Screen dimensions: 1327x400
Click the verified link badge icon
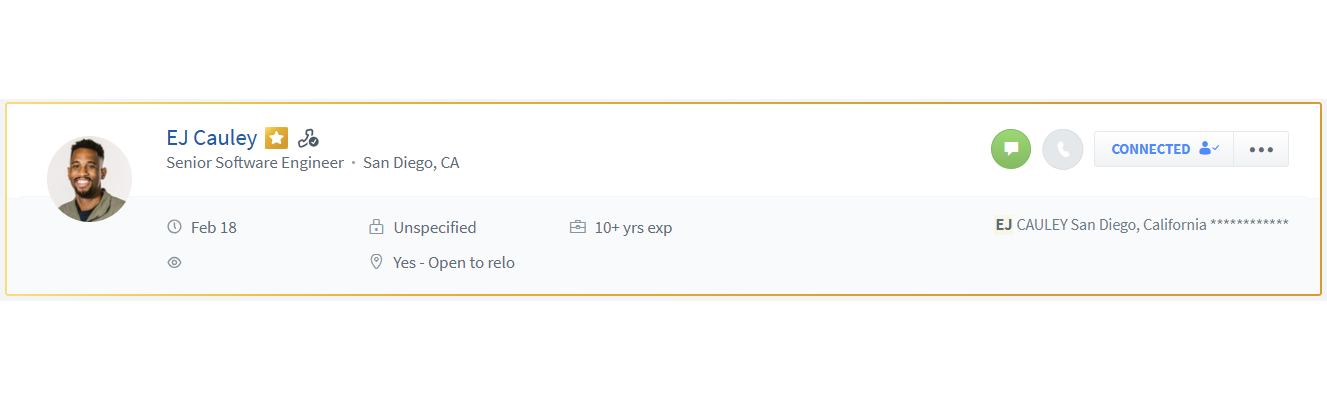308,139
